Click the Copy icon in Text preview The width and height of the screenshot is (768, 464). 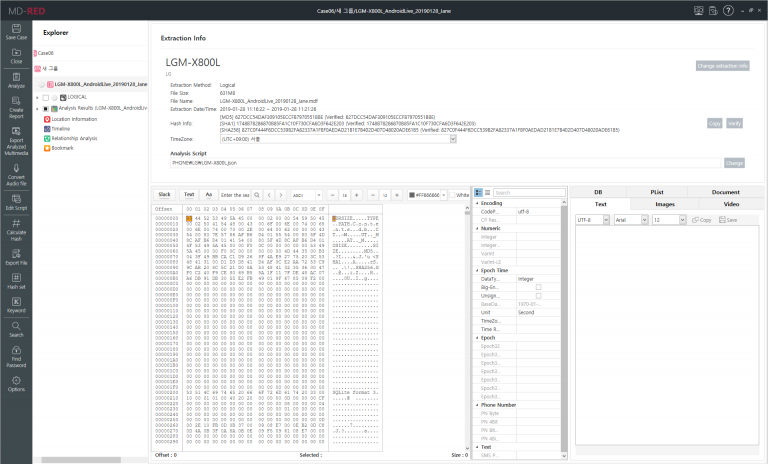(x=701, y=220)
